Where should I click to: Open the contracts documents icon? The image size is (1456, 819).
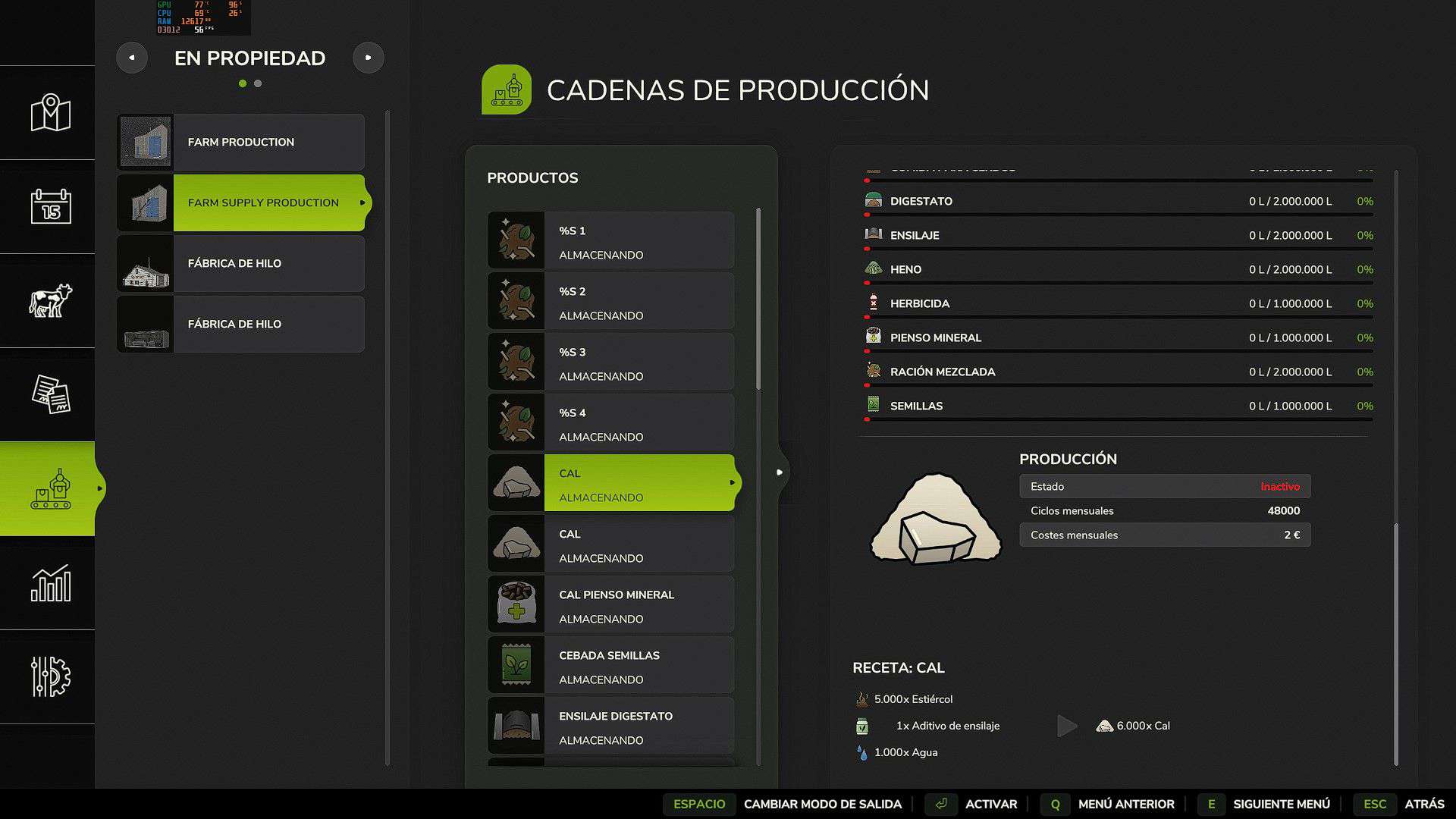coord(50,394)
